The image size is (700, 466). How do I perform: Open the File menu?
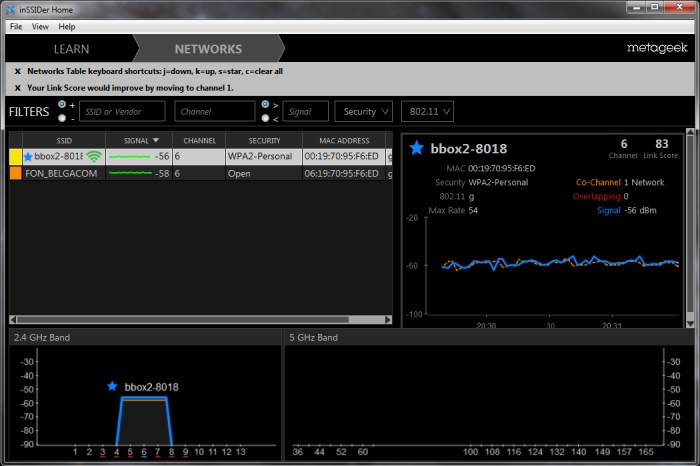pos(16,26)
